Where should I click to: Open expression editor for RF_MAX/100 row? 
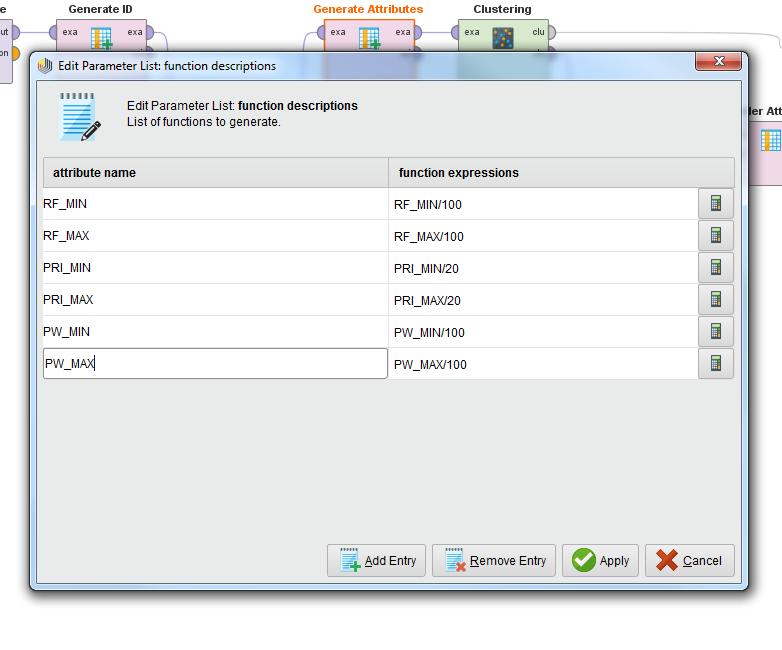[716, 235]
